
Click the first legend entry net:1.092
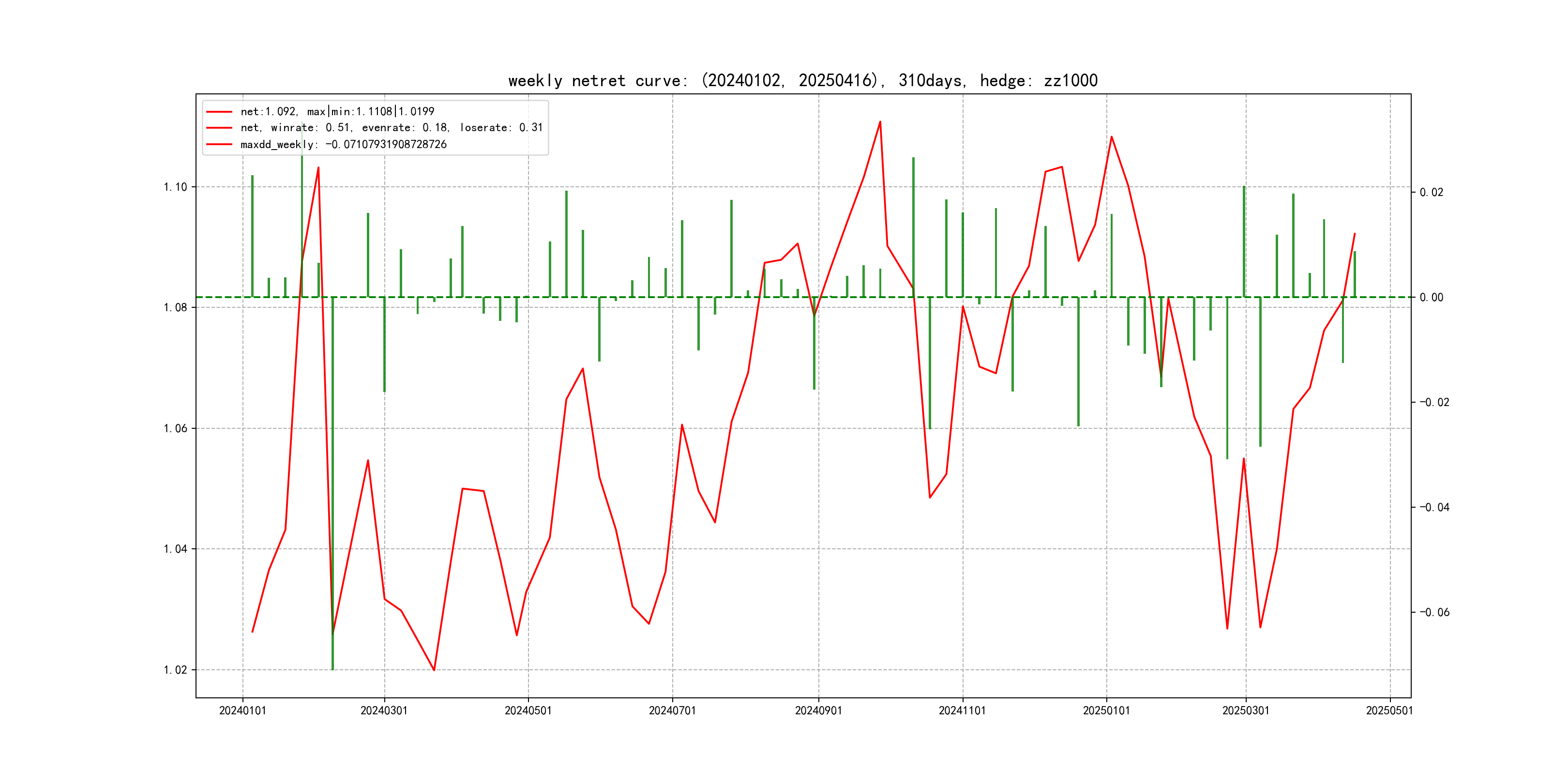coord(337,111)
